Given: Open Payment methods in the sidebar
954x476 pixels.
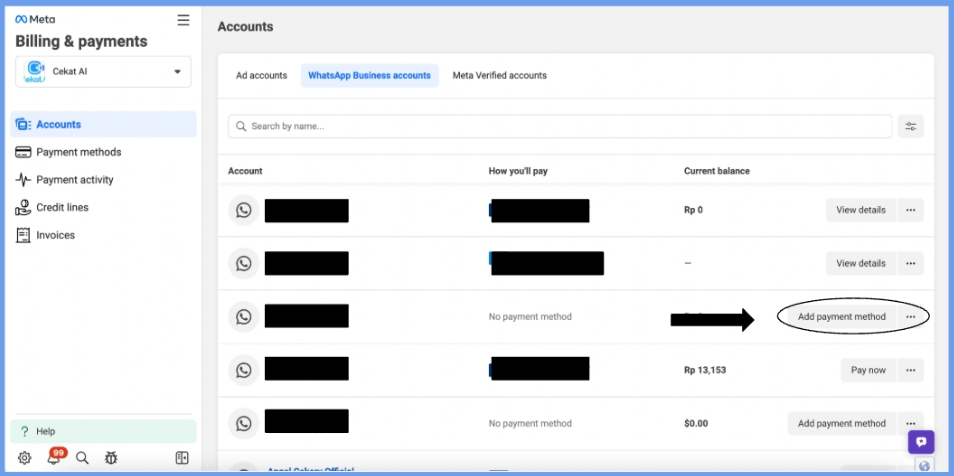Looking at the screenshot, I should [78, 152].
